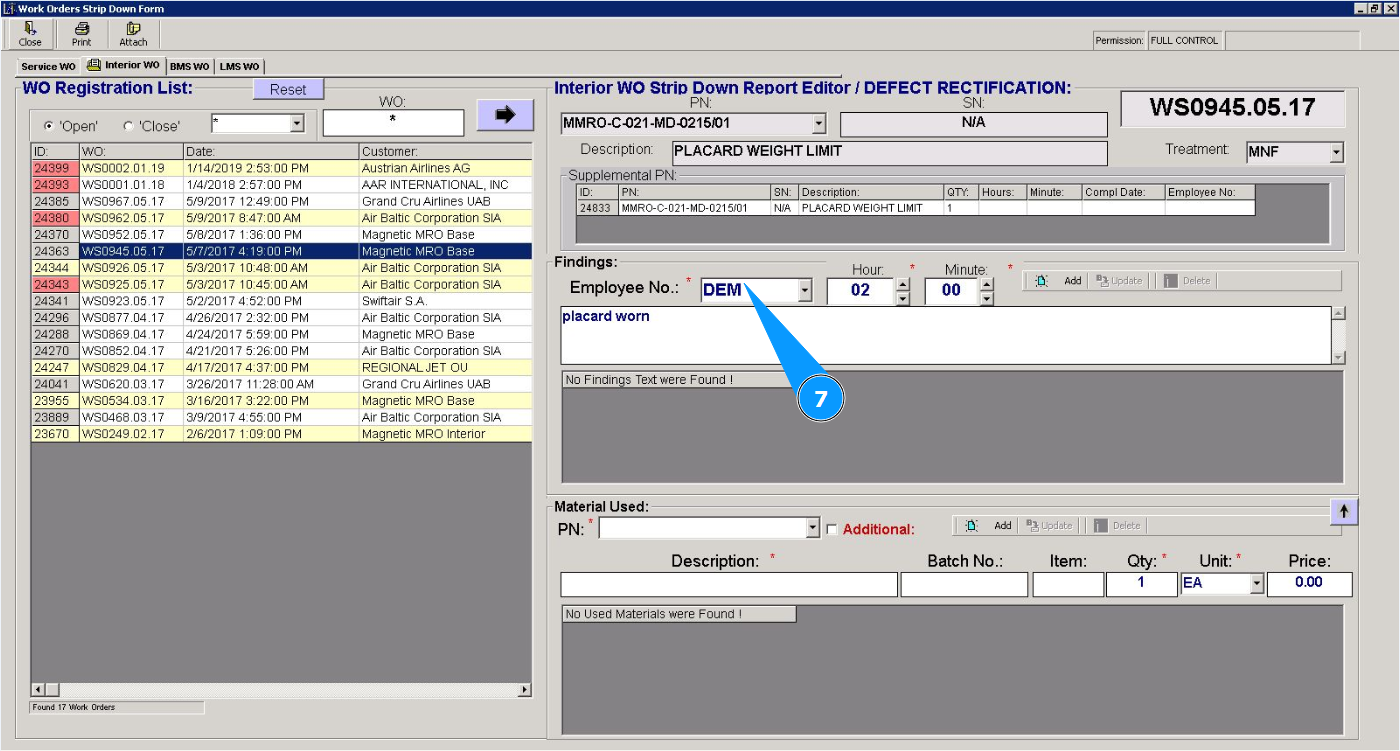This screenshot has width=1400, height=751.
Task: Click the Print toolbar icon
Action: tap(82, 34)
